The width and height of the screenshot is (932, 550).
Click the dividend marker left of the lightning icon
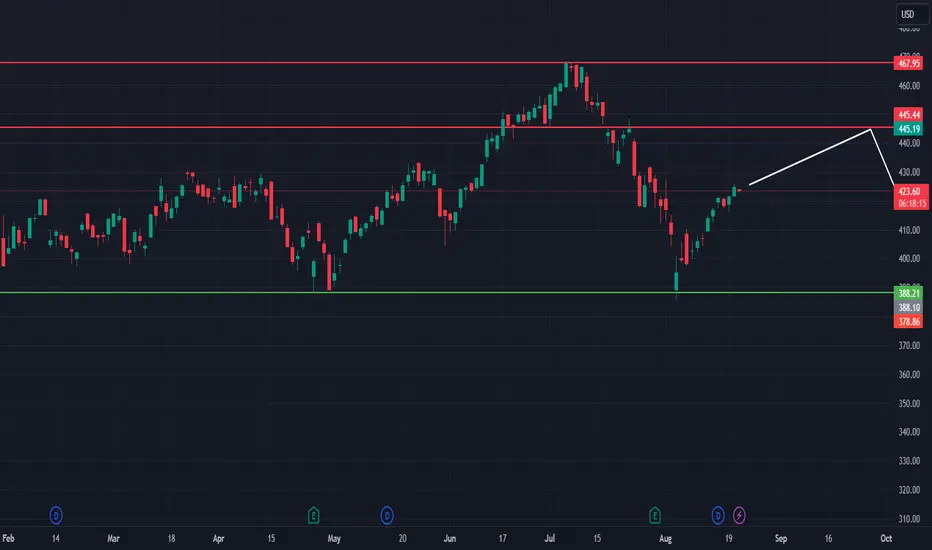[718, 515]
